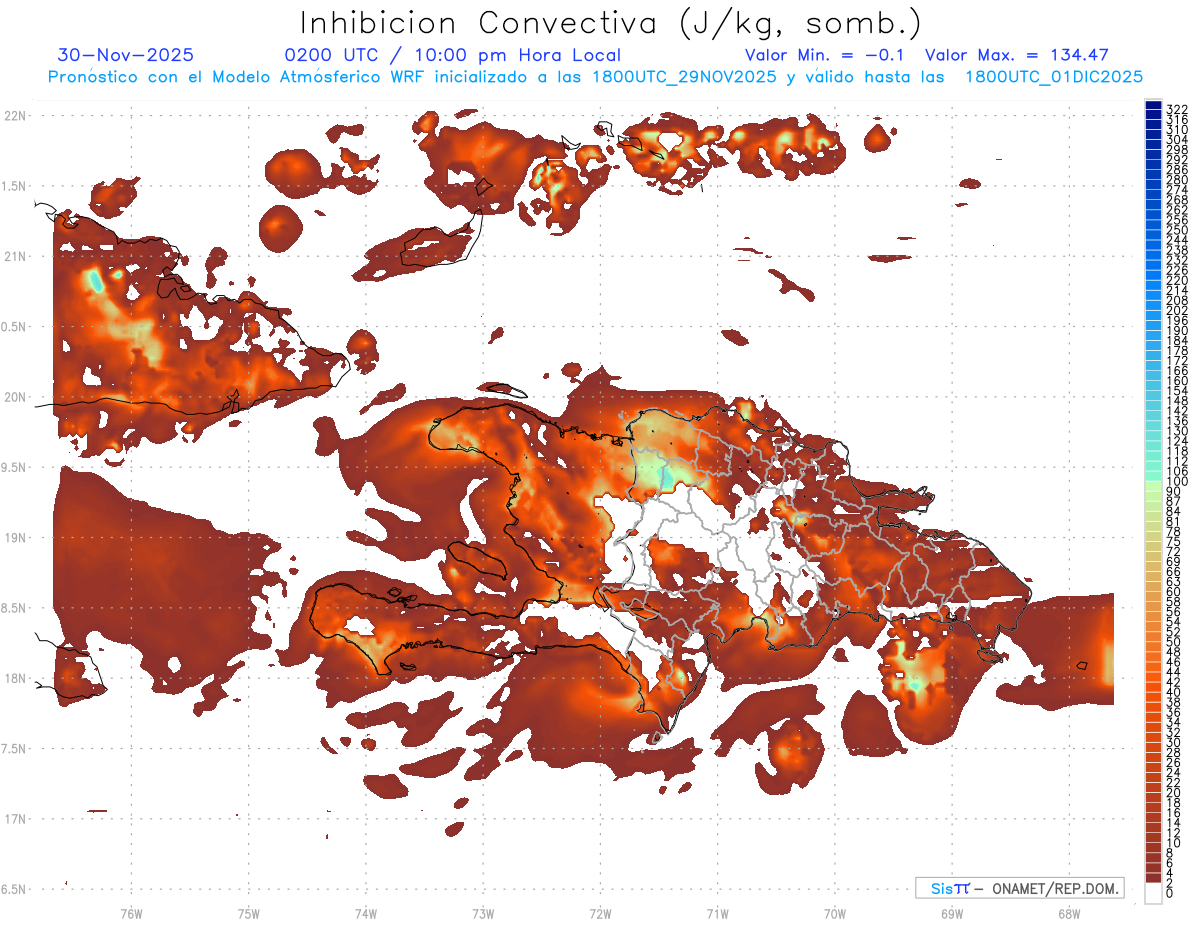The image size is (1200, 927).
Task: Click the "21N" latitude label
Action: pyautogui.click(x=14, y=257)
